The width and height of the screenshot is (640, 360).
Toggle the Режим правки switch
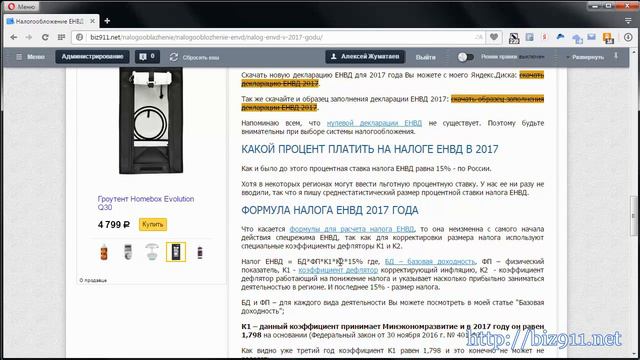click(x=465, y=57)
